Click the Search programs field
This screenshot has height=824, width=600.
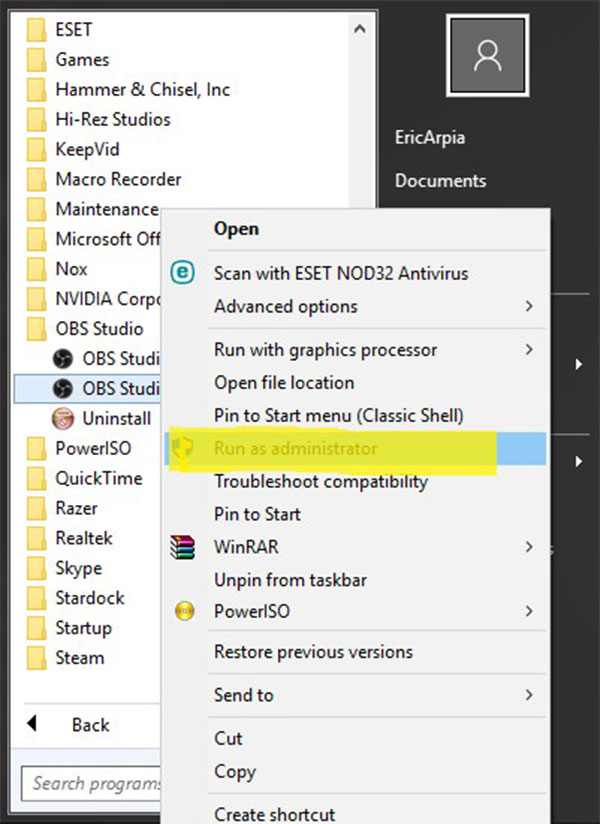[90, 784]
